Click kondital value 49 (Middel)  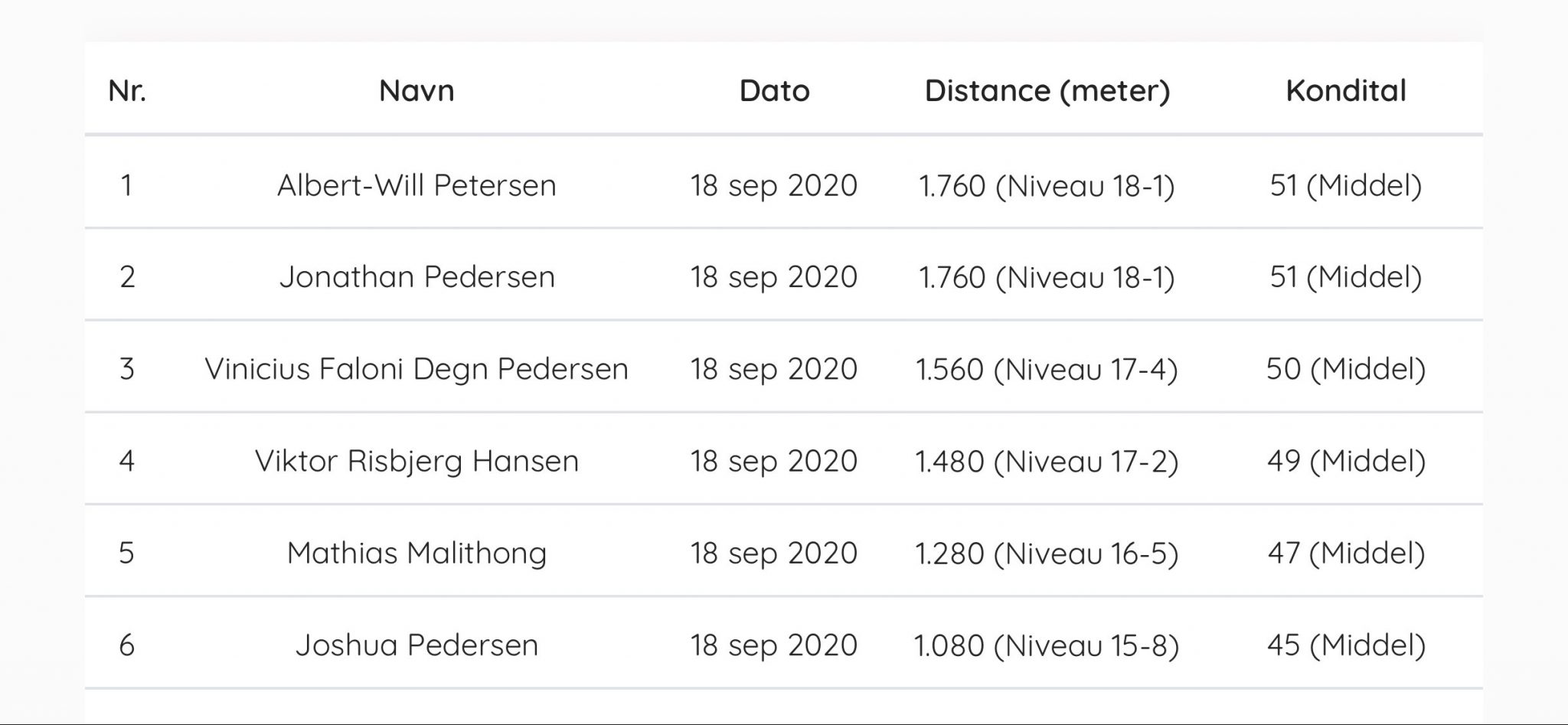(1346, 461)
